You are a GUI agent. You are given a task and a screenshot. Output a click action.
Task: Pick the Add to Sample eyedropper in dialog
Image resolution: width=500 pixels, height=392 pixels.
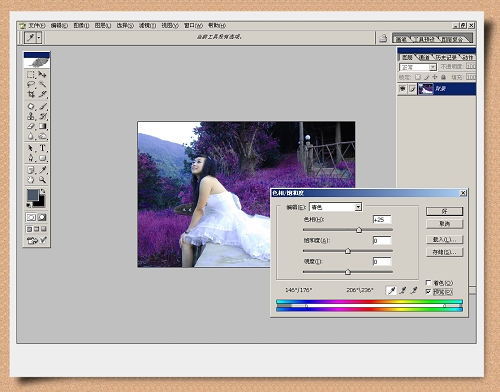point(403,290)
